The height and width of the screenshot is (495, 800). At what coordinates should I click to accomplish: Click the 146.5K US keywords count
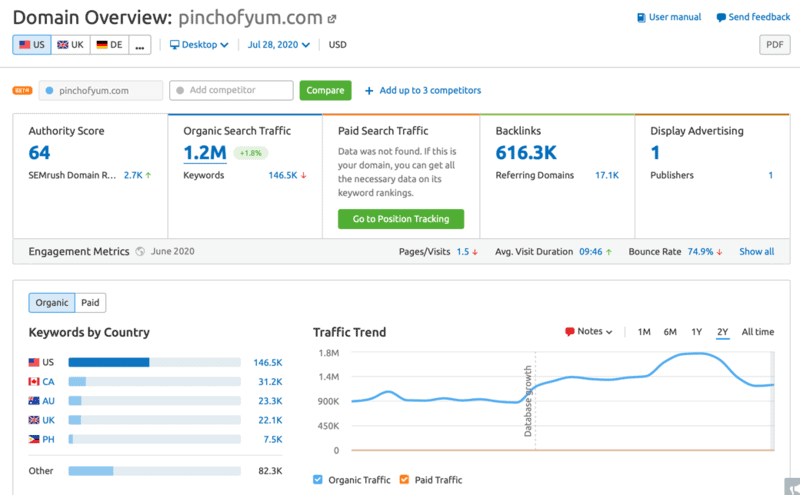pyautogui.click(x=268, y=363)
